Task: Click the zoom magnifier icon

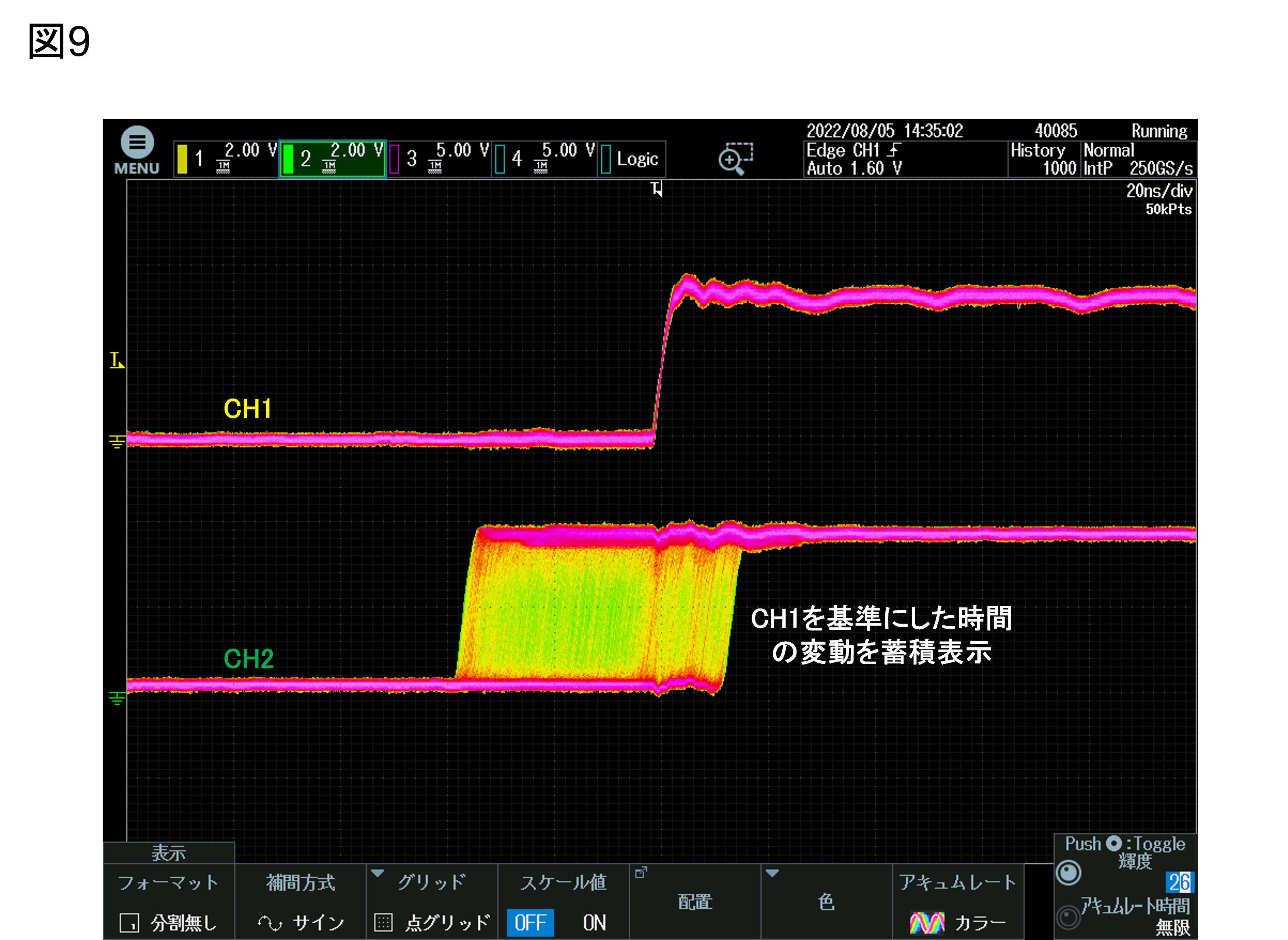Action: (x=735, y=159)
